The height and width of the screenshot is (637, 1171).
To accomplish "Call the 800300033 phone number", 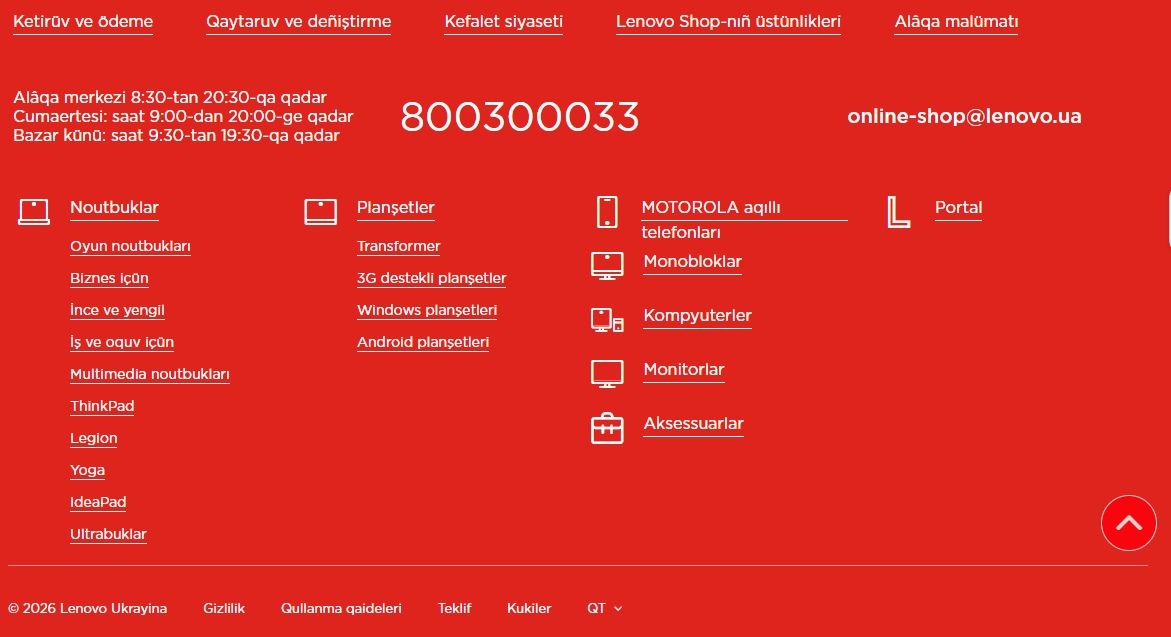I will pos(519,117).
